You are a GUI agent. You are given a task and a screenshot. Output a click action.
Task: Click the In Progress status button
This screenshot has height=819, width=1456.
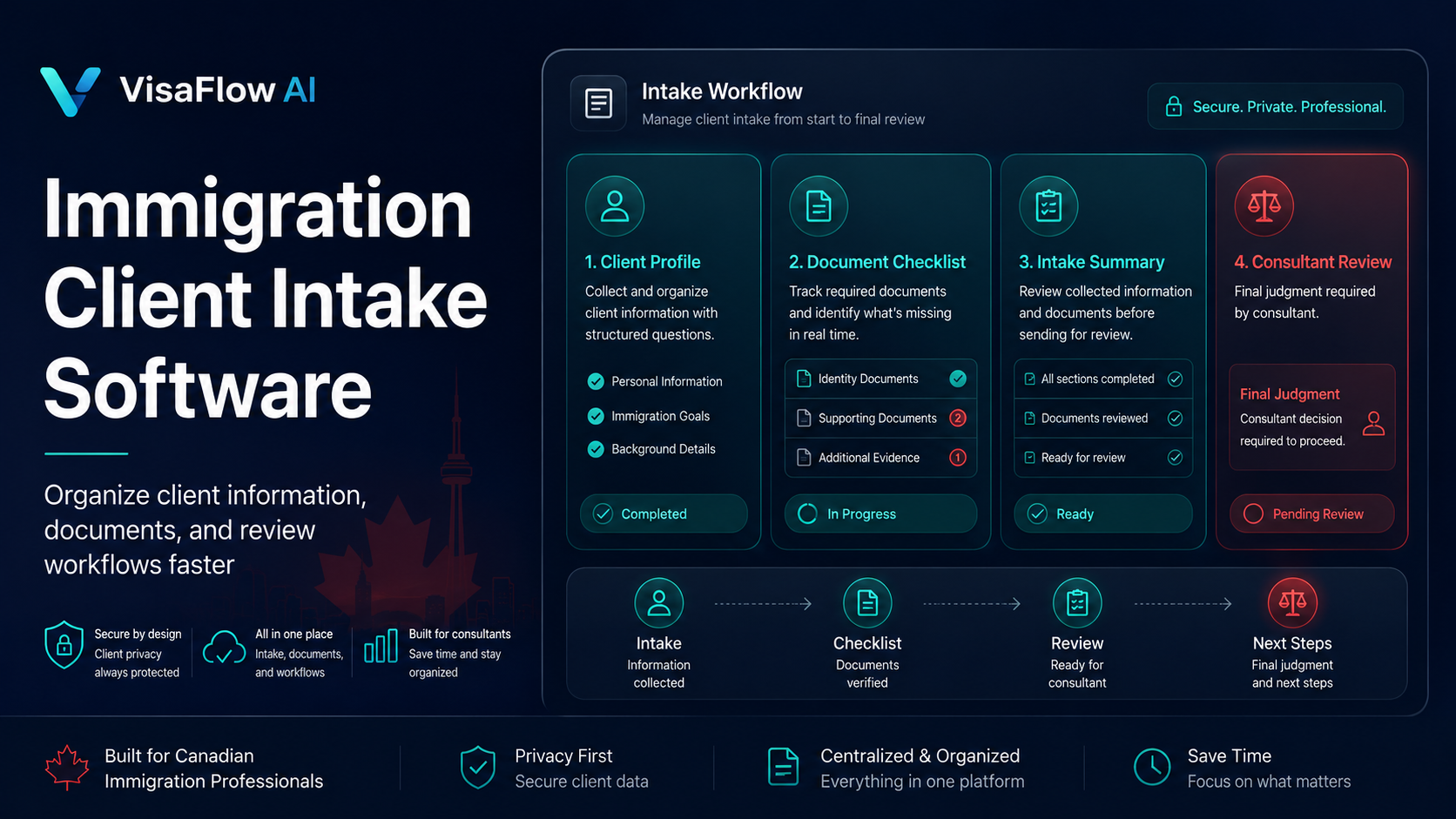(x=880, y=514)
